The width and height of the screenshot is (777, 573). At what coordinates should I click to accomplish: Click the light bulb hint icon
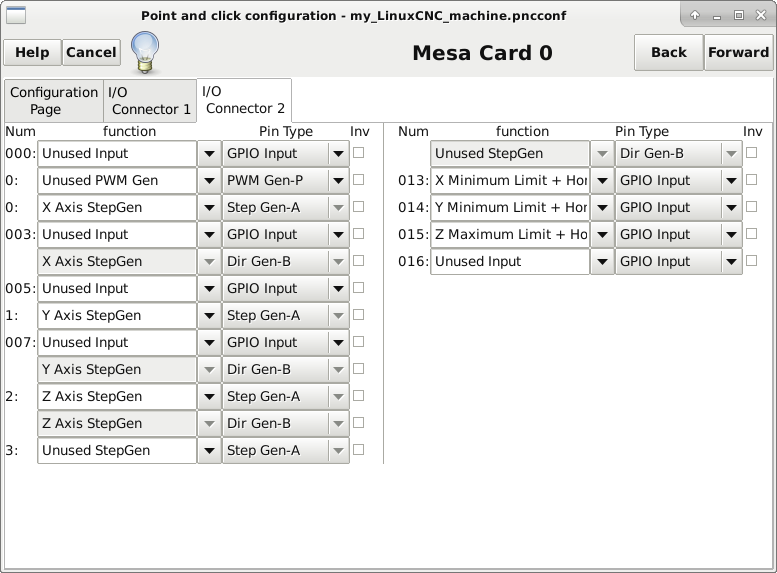point(145,53)
